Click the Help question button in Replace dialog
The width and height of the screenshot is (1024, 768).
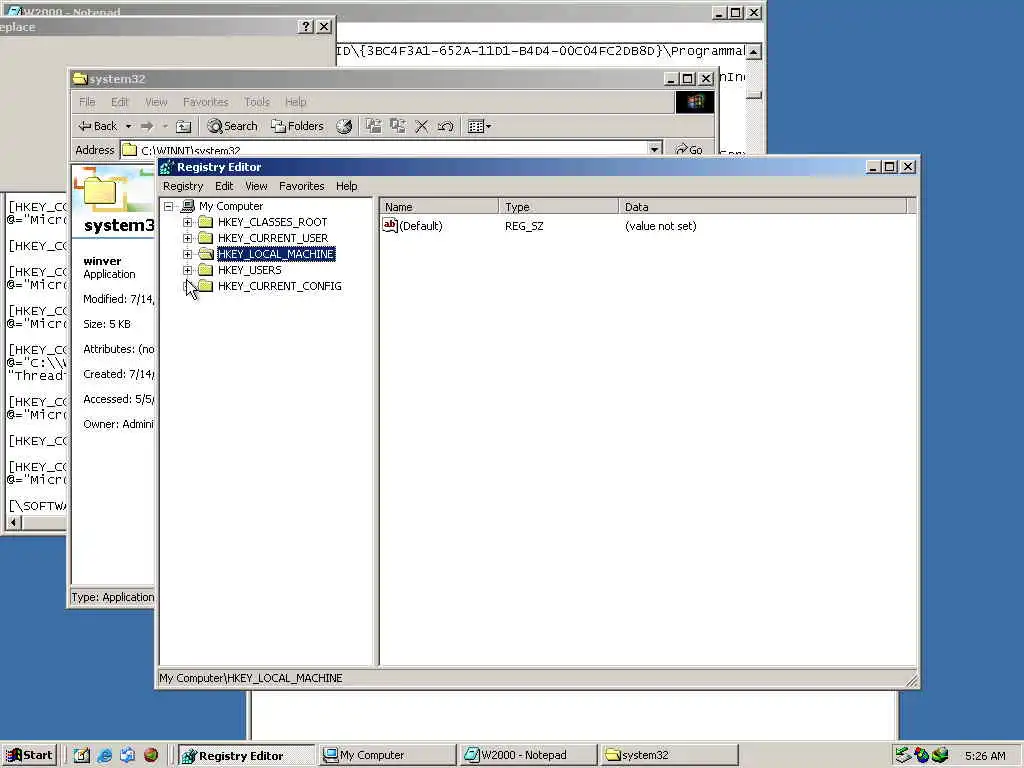[x=305, y=26]
